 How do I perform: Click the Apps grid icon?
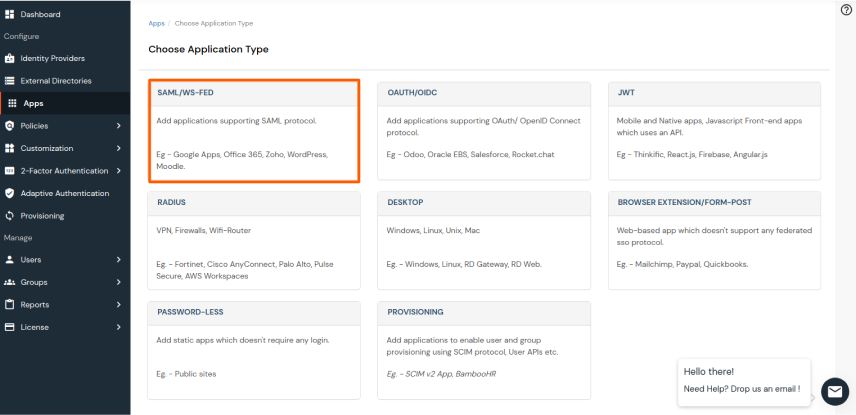[13, 103]
